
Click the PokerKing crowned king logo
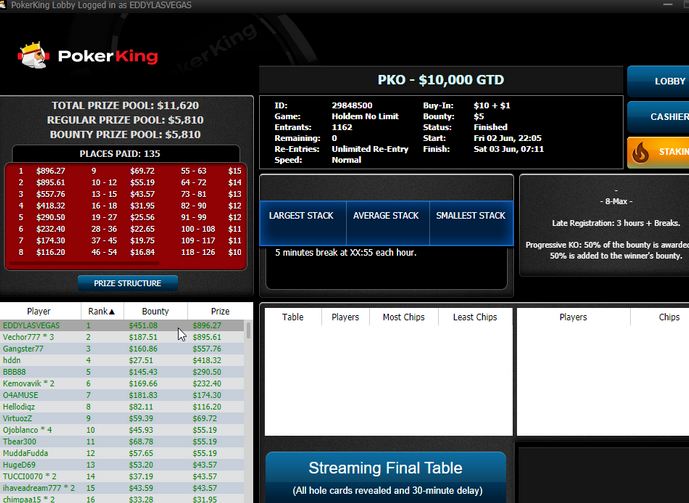click(x=33, y=55)
